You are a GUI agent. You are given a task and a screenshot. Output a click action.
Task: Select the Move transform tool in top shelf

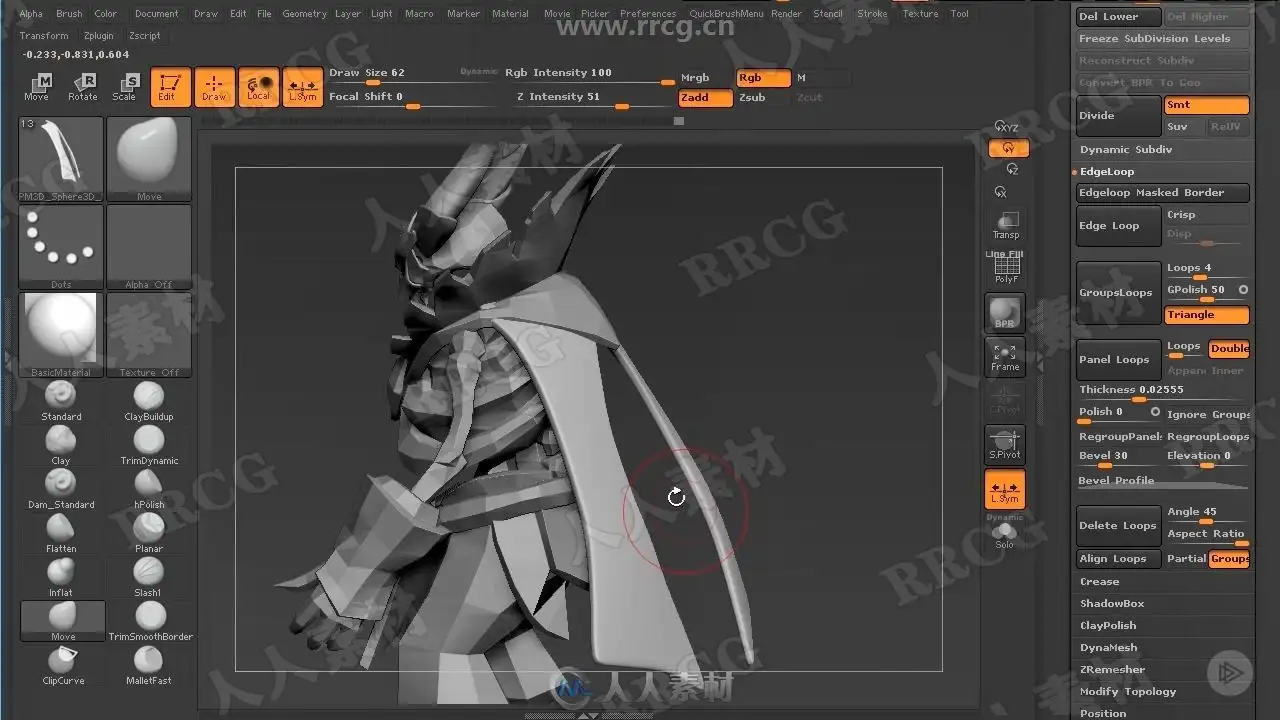pyautogui.click(x=37, y=87)
